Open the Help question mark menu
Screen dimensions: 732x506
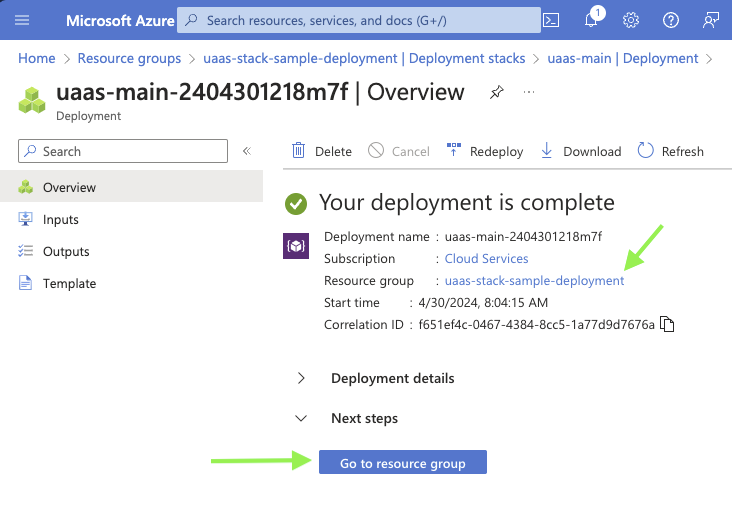pyautogui.click(x=671, y=20)
